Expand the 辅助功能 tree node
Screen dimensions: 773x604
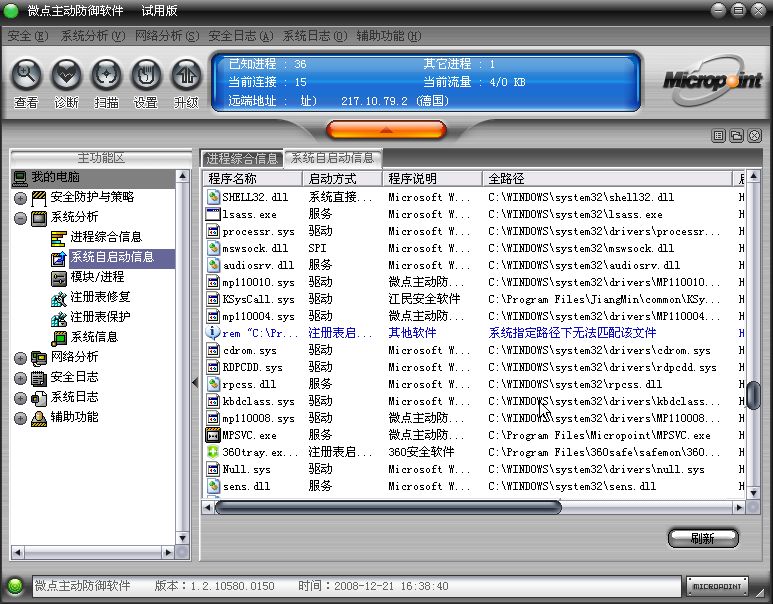20,418
